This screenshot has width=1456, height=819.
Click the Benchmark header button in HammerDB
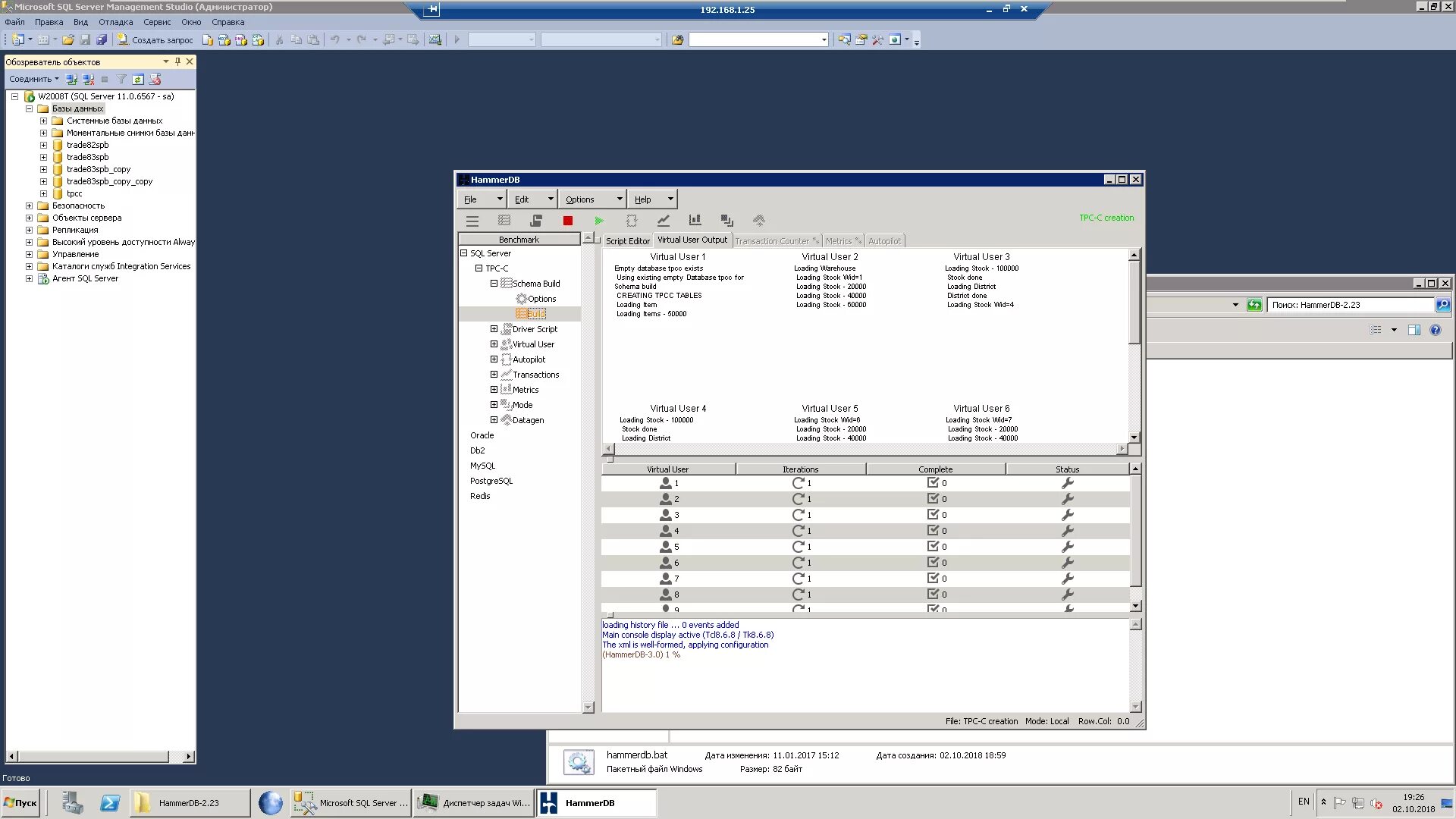(519, 240)
